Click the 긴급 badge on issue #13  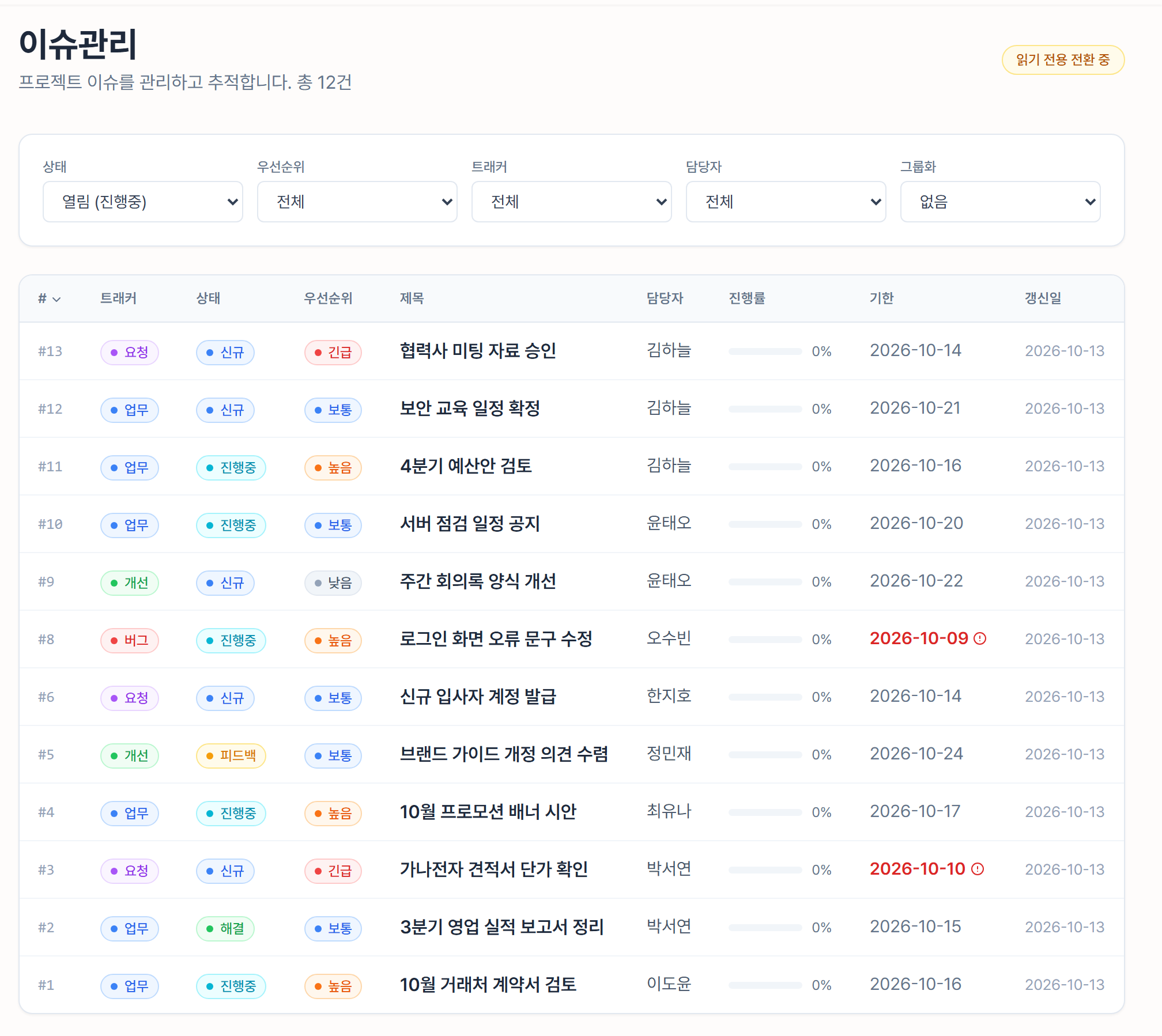pyautogui.click(x=333, y=352)
